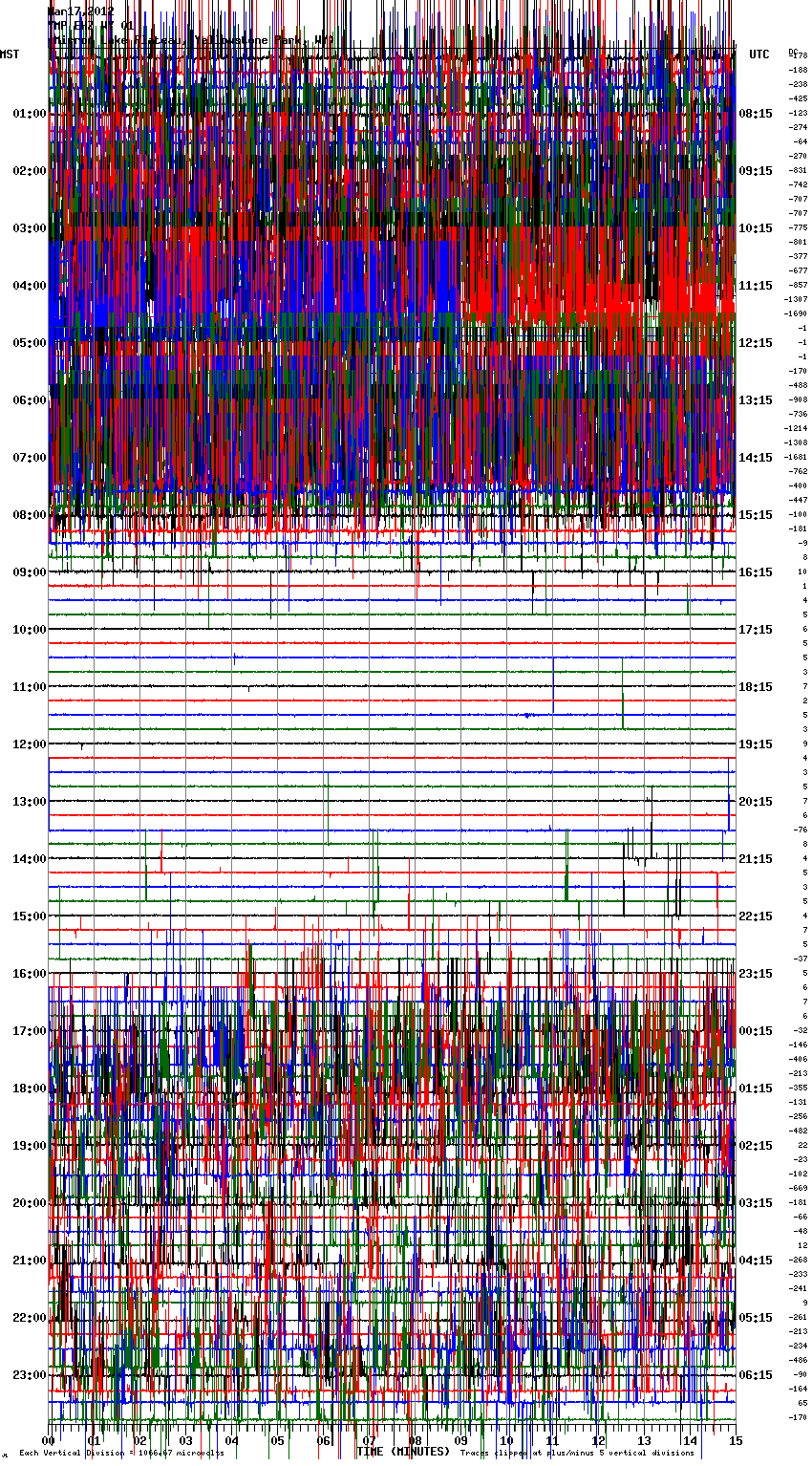
Task: Click the 'Each Vertical Division' footer note
Action: point(122,1454)
